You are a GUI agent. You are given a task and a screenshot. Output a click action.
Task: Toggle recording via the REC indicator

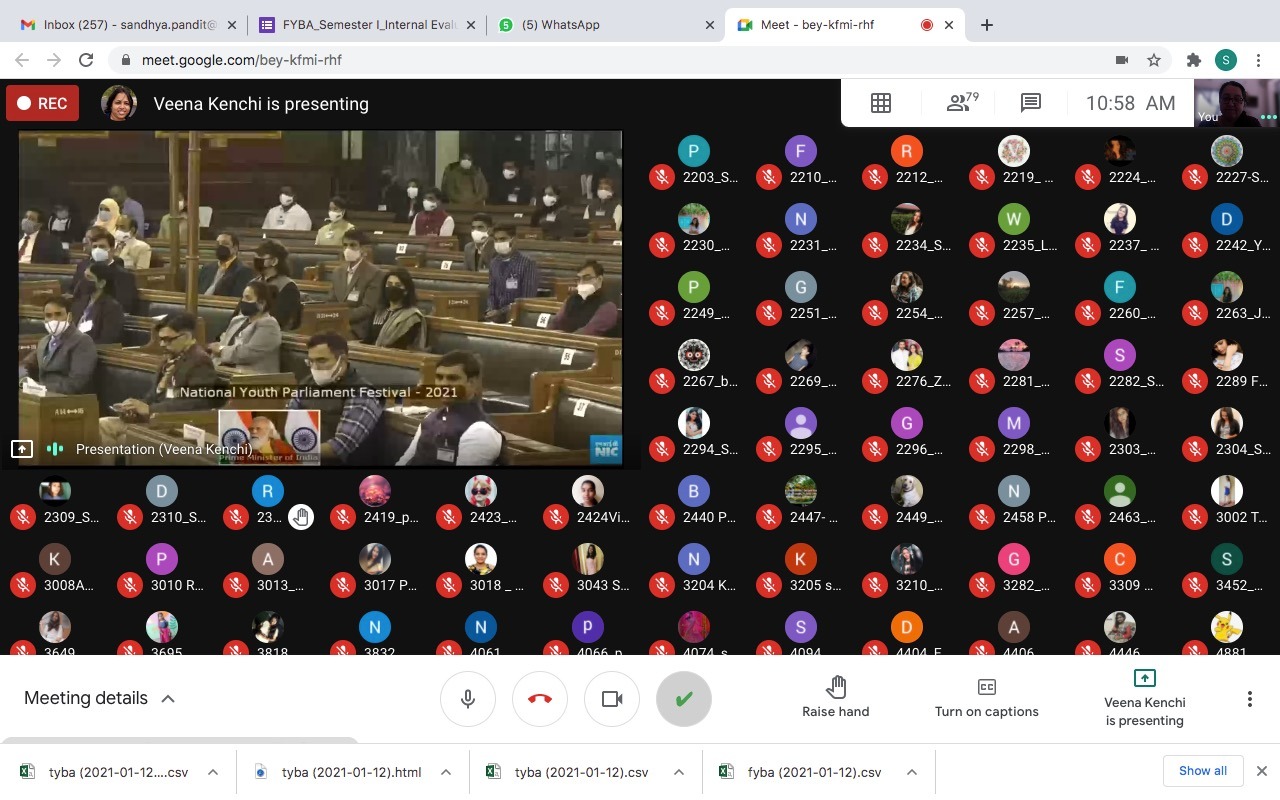point(42,102)
